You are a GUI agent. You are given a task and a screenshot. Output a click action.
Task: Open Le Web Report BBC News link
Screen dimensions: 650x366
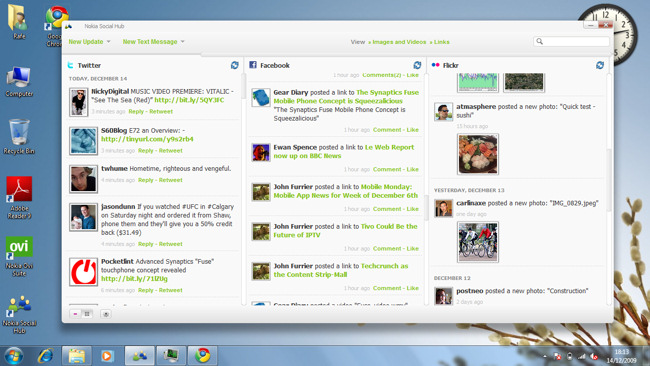point(343,151)
